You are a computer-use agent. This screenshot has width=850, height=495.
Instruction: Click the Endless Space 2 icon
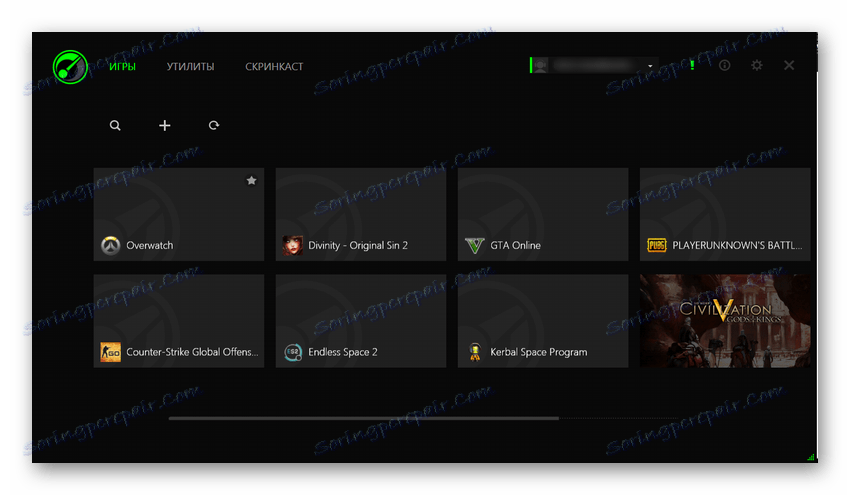pos(293,352)
